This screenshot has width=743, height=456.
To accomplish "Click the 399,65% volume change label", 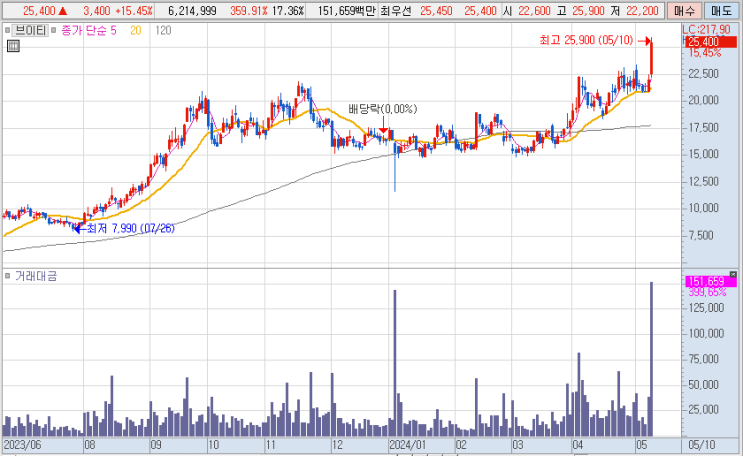I will click(707, 292).
